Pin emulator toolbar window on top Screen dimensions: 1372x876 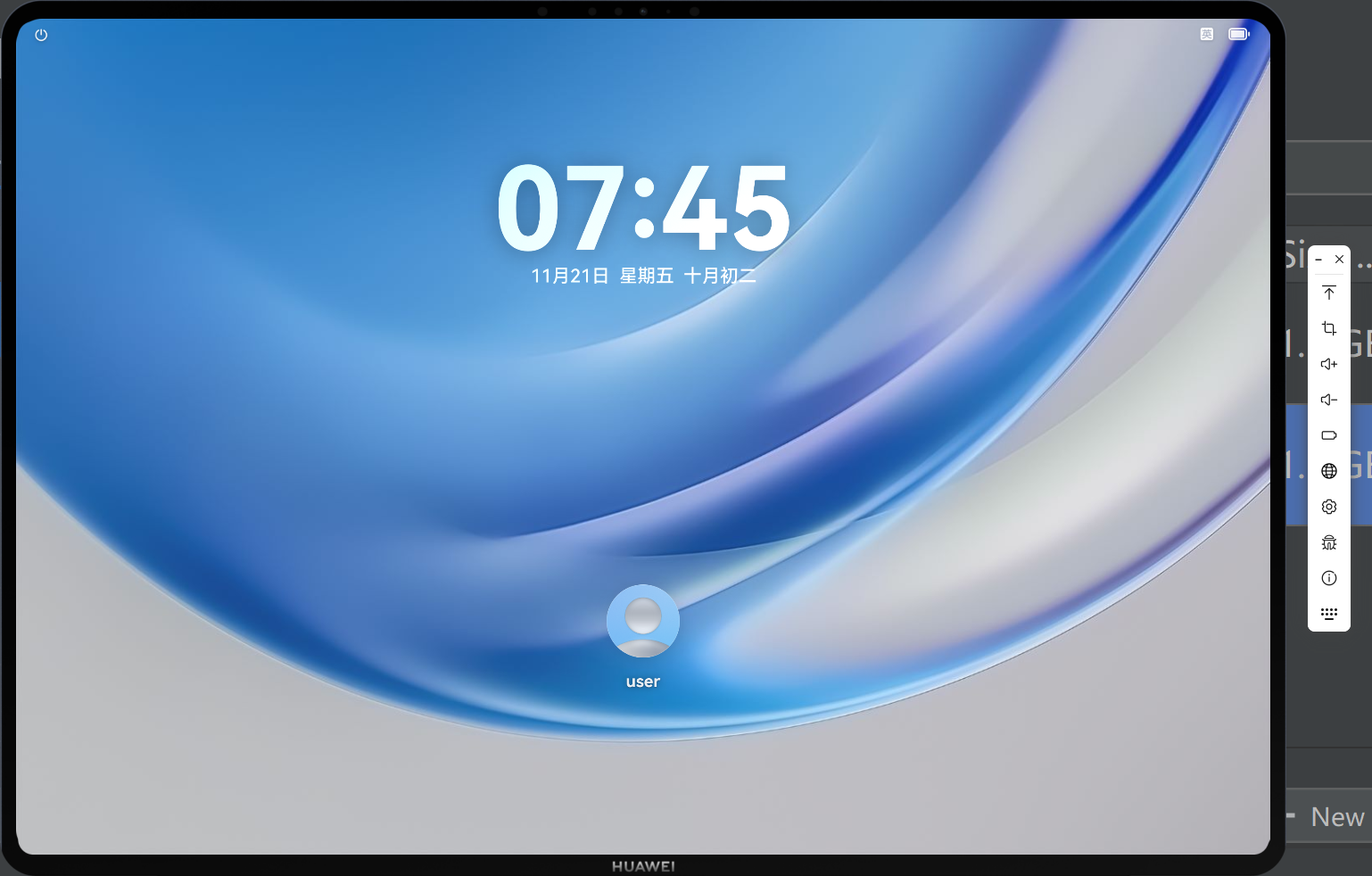1329,293
